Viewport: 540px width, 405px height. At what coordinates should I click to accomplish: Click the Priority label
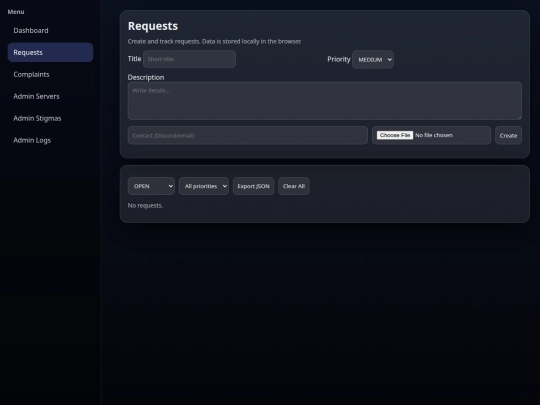(339, 59)
